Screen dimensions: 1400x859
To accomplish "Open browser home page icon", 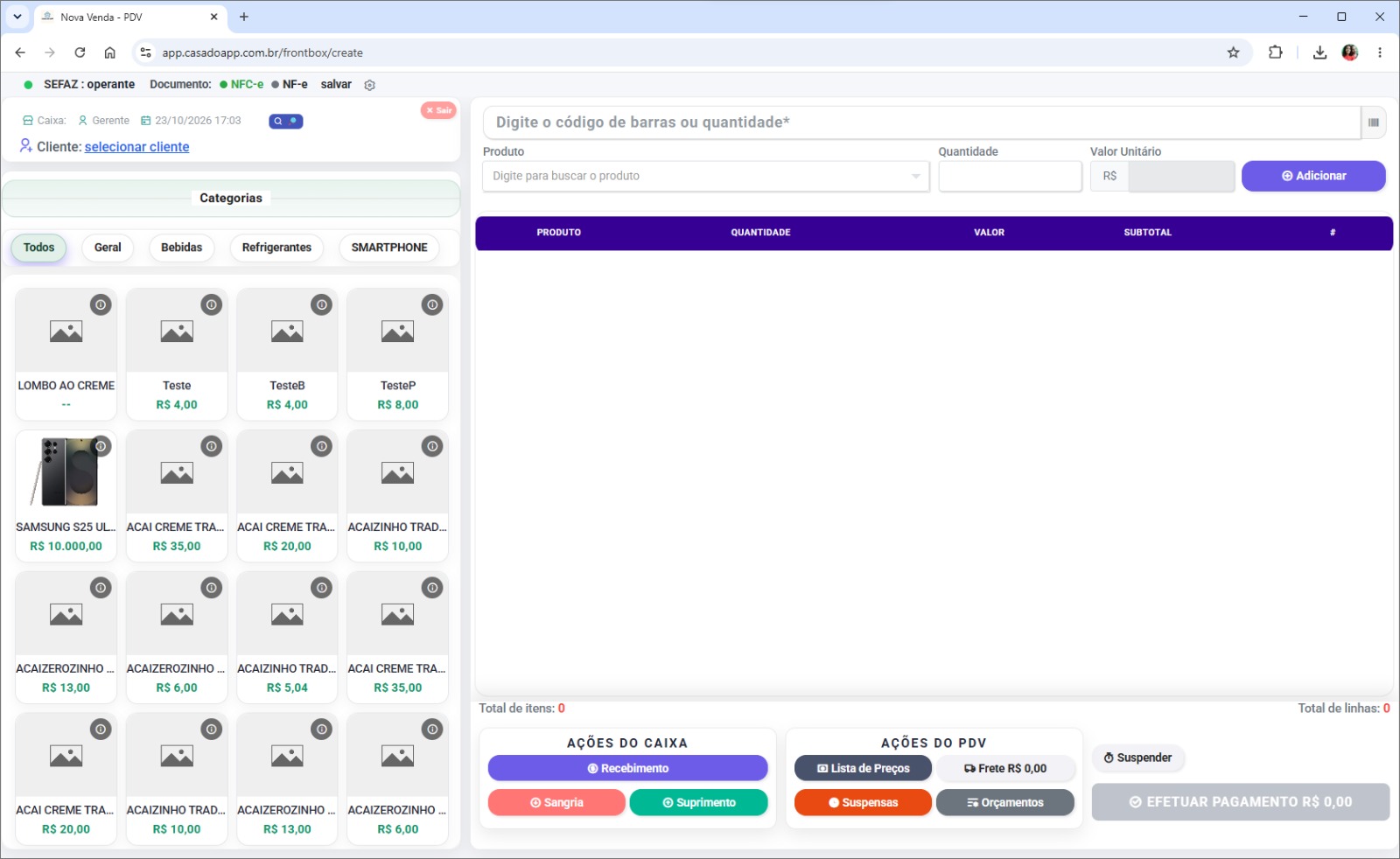I will pos(109,52).
